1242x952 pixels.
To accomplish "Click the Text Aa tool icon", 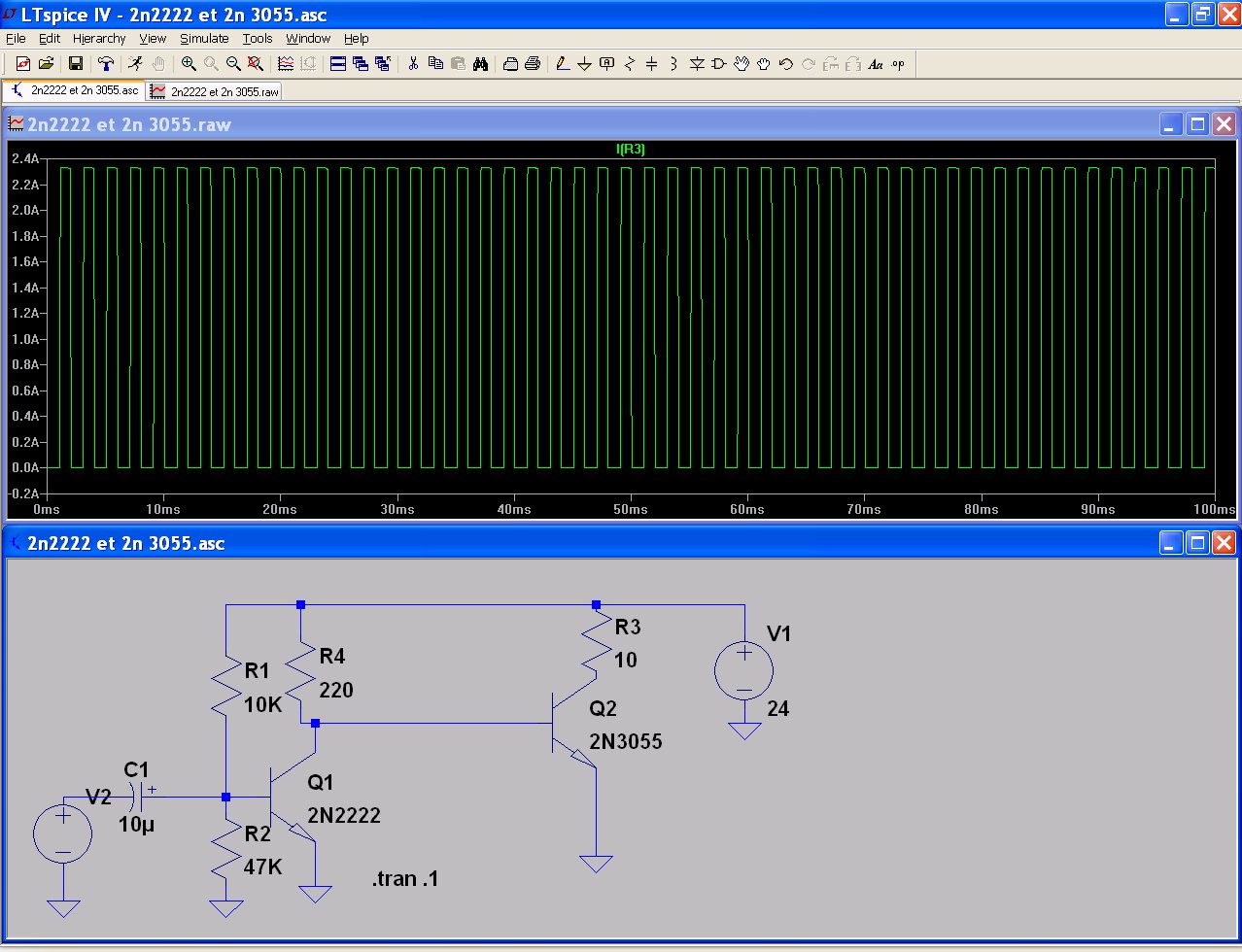I will (x=876, y=64).
